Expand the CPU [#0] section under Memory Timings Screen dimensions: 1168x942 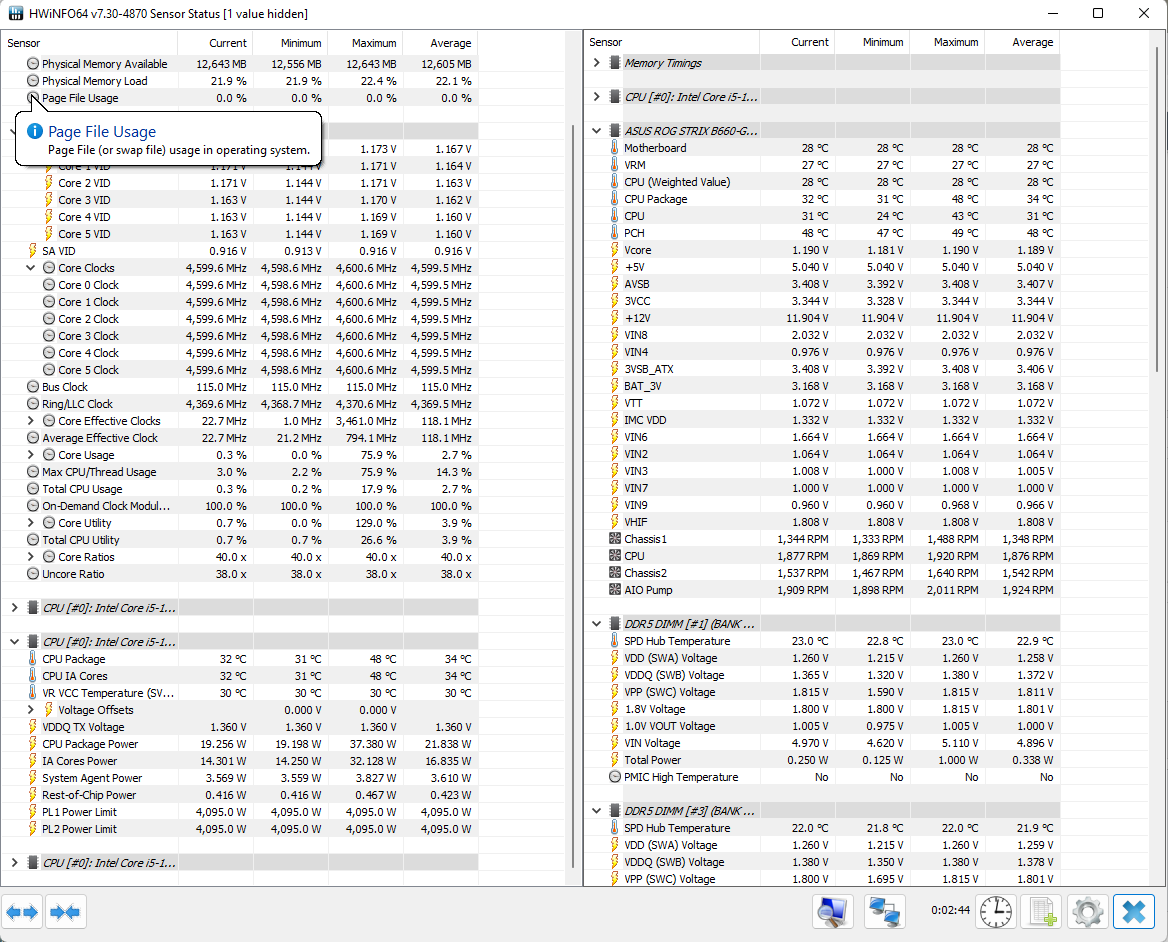597,97
